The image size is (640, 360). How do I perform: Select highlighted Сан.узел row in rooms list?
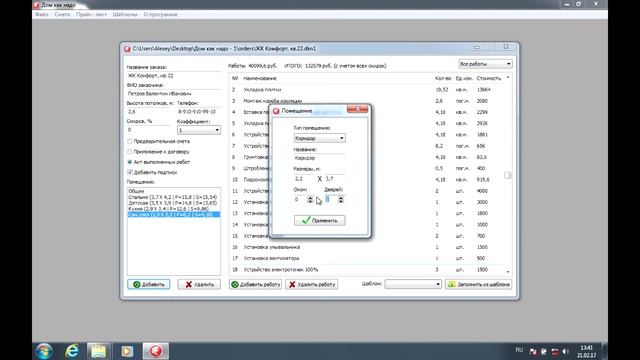tap(173, 214)
